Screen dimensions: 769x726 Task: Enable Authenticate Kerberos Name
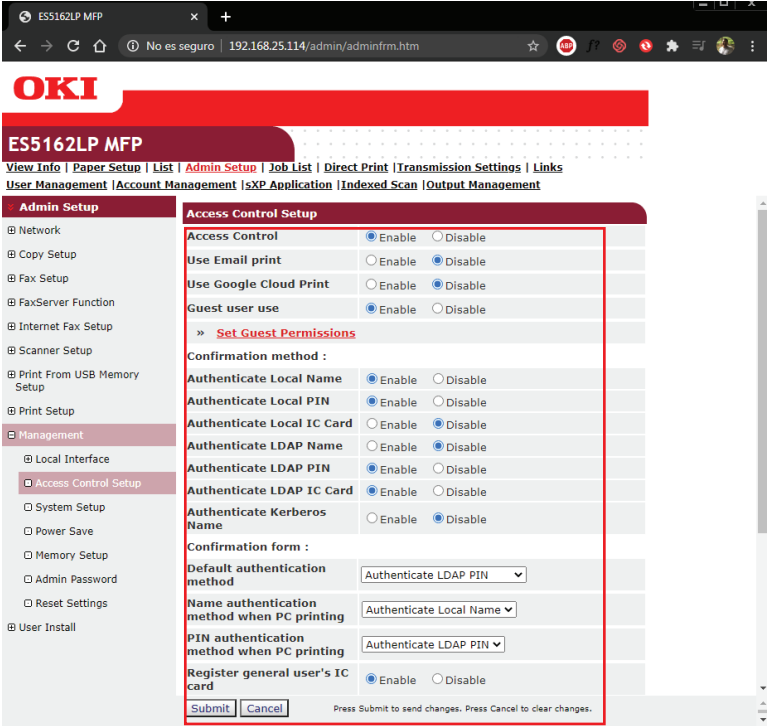pyautogui.click(x=372, y=519)
